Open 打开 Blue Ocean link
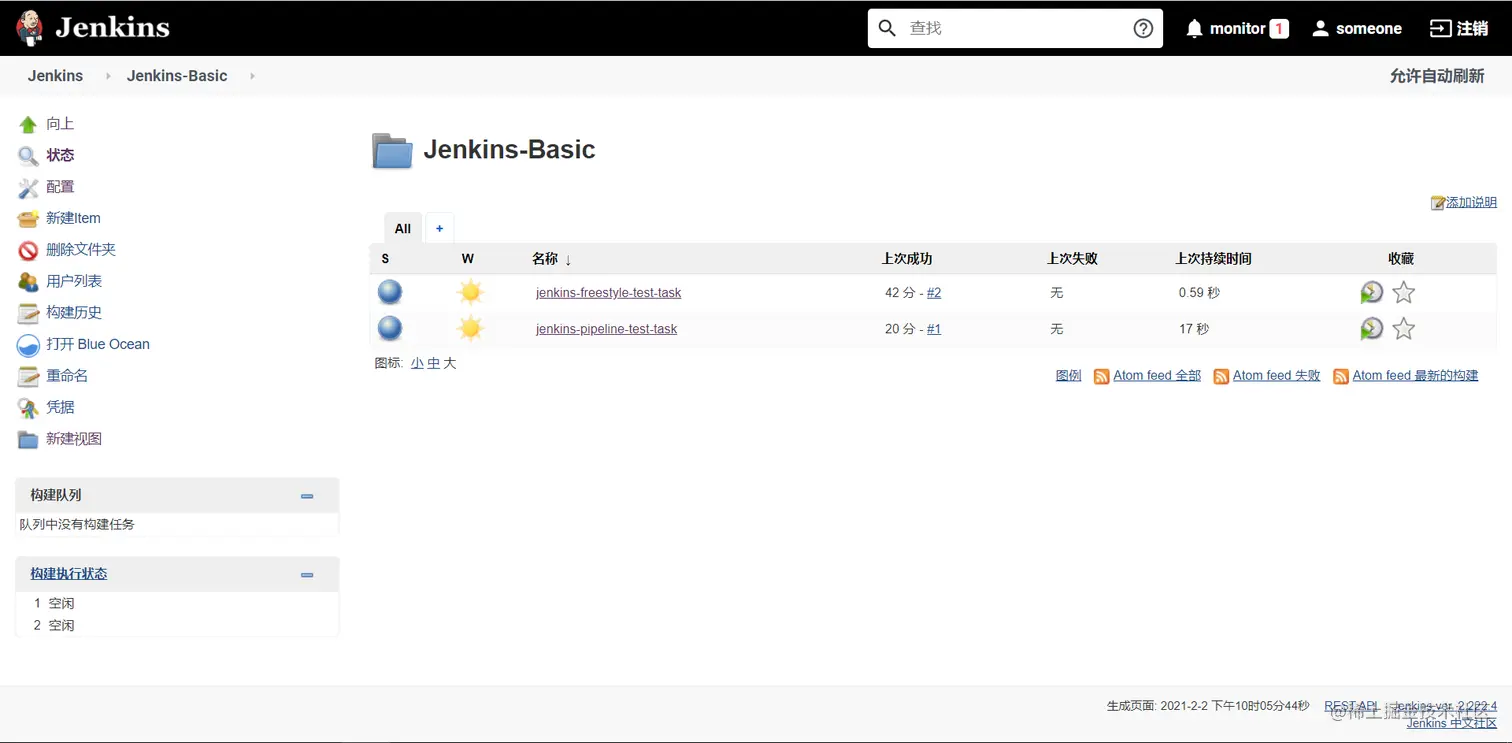This screenshot has height=743, width=1512. click(98, 344)
